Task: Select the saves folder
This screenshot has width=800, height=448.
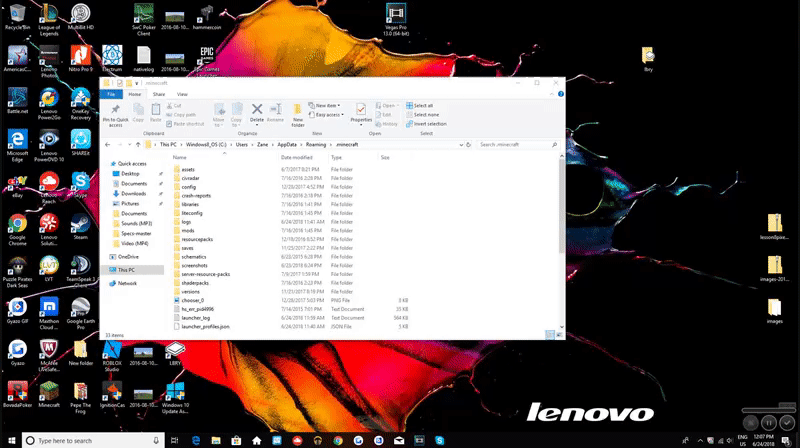Action: click(x=187, y=248)
